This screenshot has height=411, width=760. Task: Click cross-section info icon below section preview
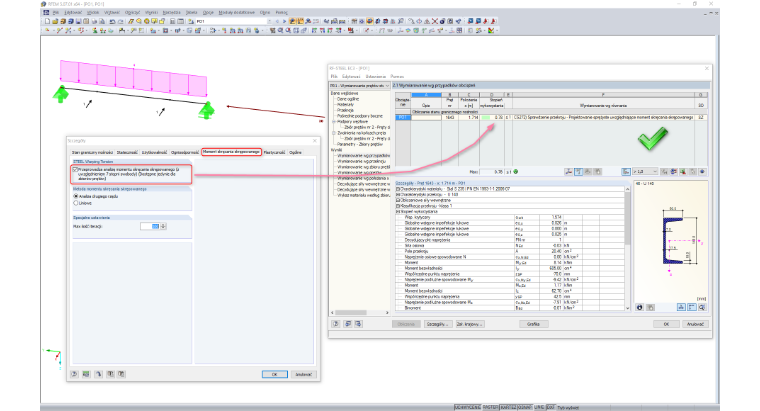pyautogui.click(x=640, y=307)
